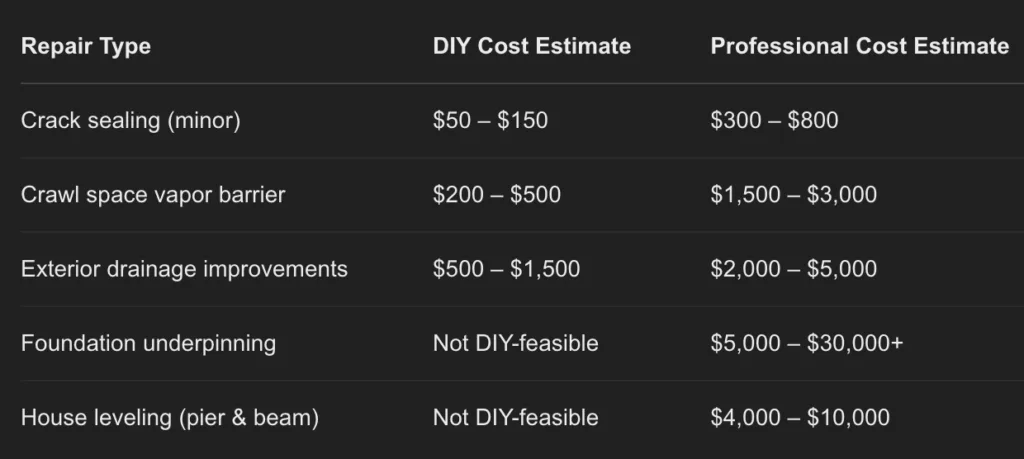This screenshot has width=1024, height=459.
Task: Select the 'DIY Cost Estimate' column header
Action: coord(532,46)
